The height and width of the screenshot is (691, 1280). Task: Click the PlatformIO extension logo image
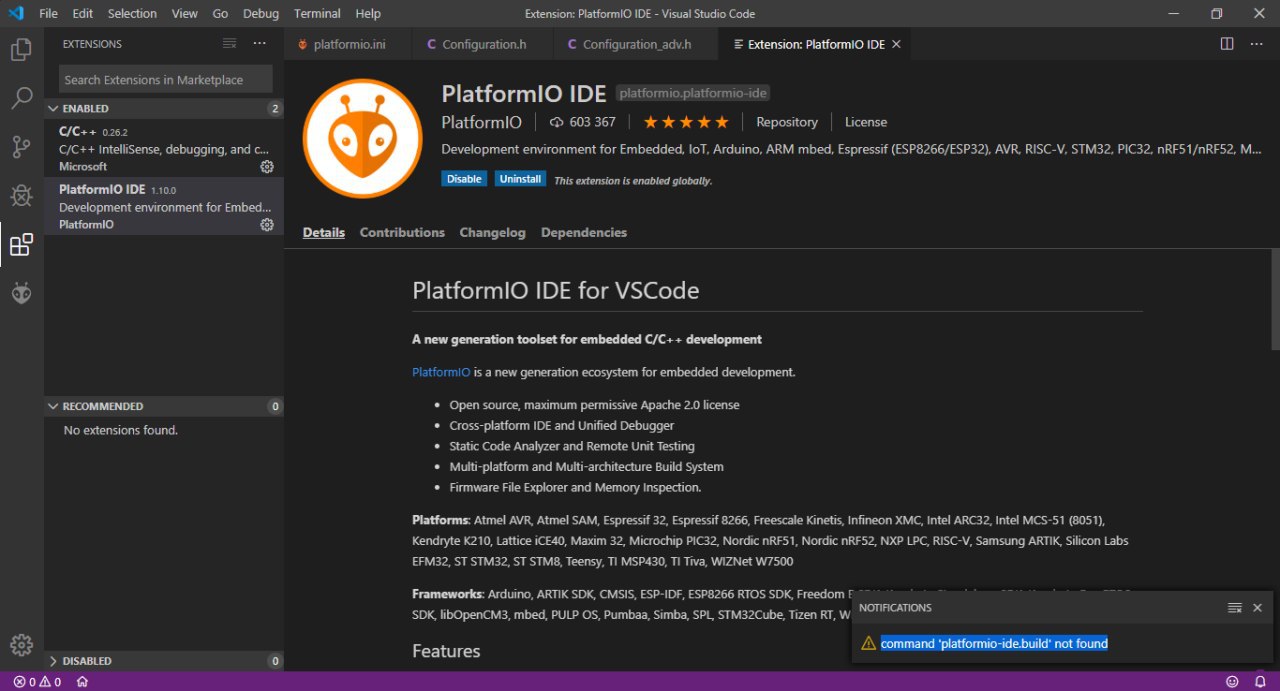pyautogui.click(x=362, y=138)
